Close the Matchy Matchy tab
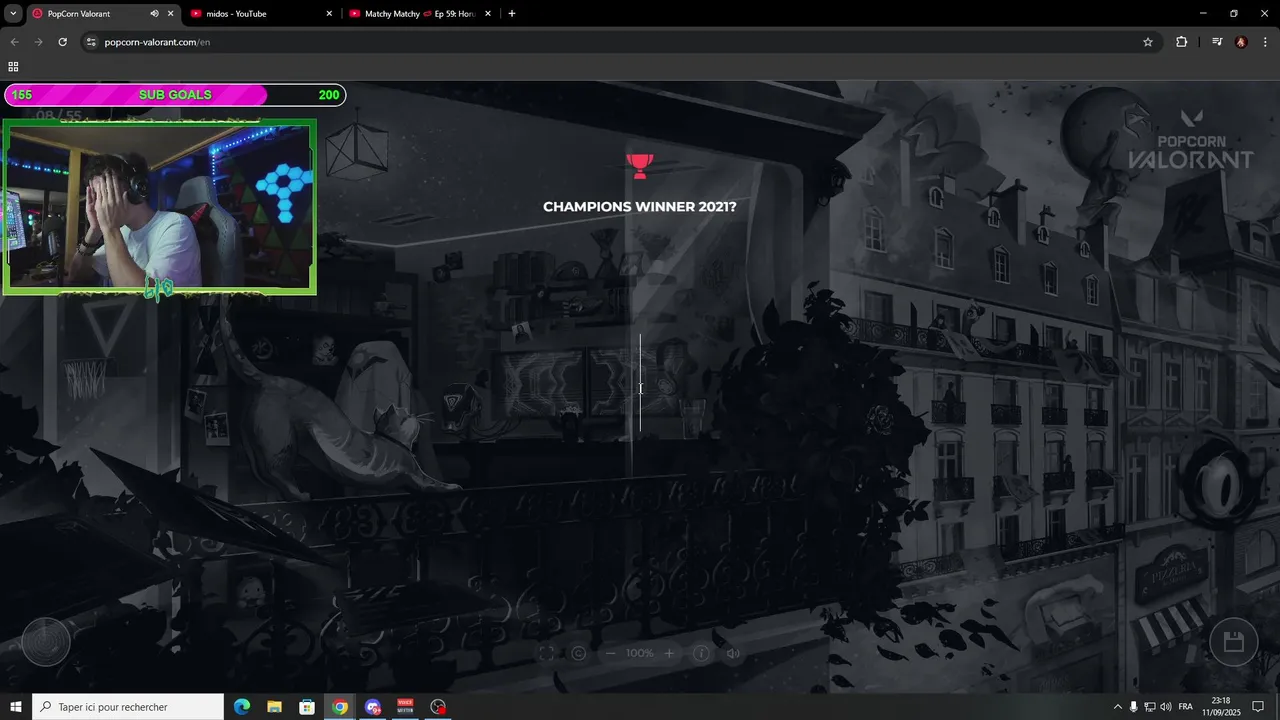 coord(488,14)
